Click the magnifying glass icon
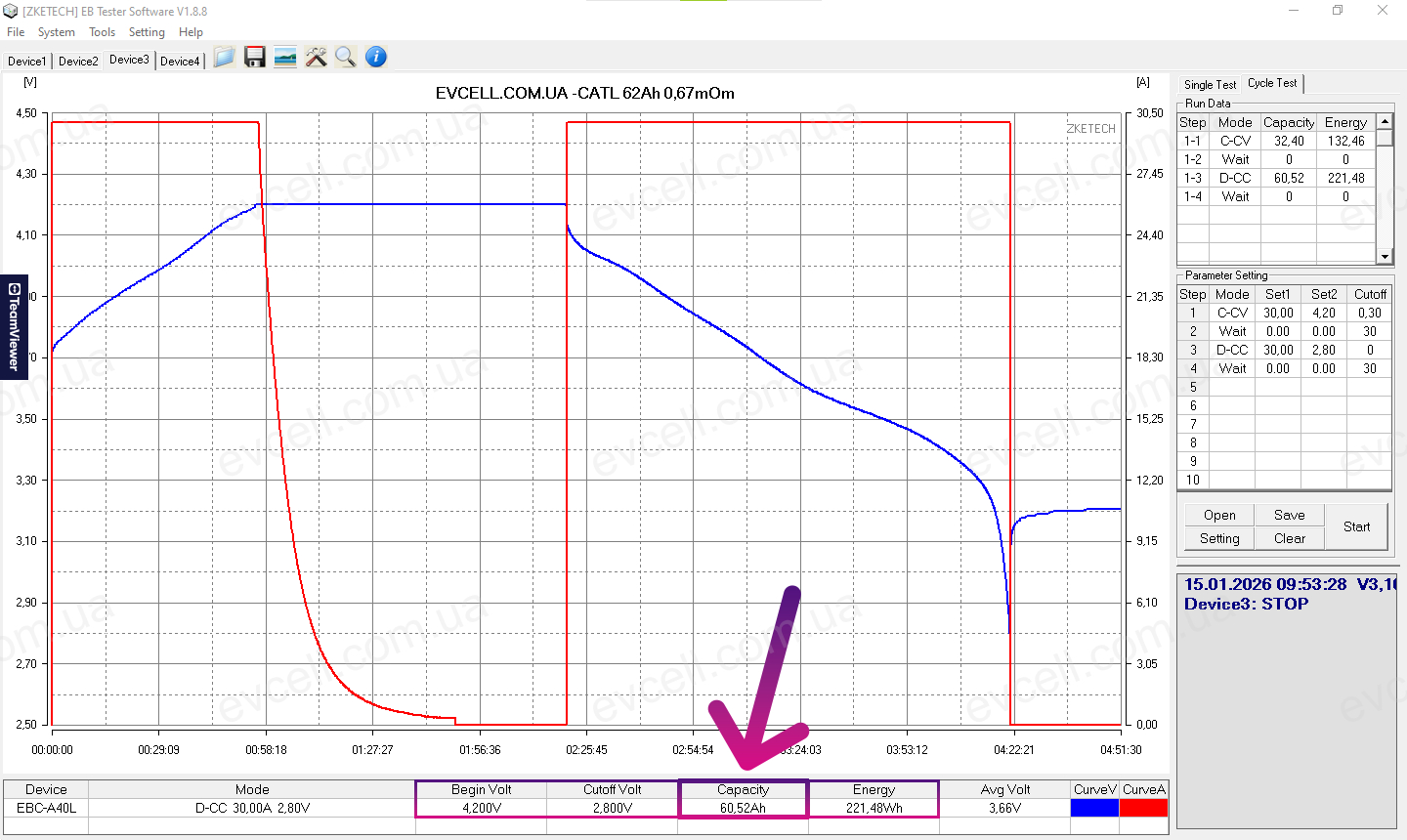Viewport: 1407px width, 840px height. pos(345,58)
